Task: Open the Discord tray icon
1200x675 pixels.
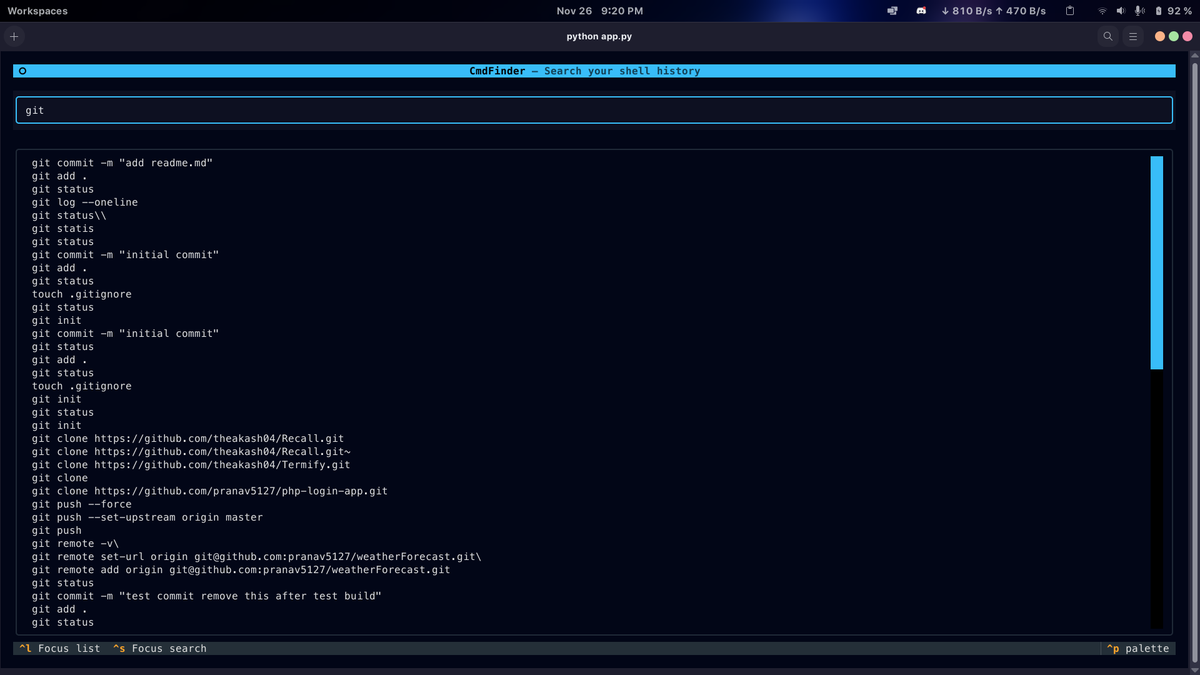Action: 921,11
